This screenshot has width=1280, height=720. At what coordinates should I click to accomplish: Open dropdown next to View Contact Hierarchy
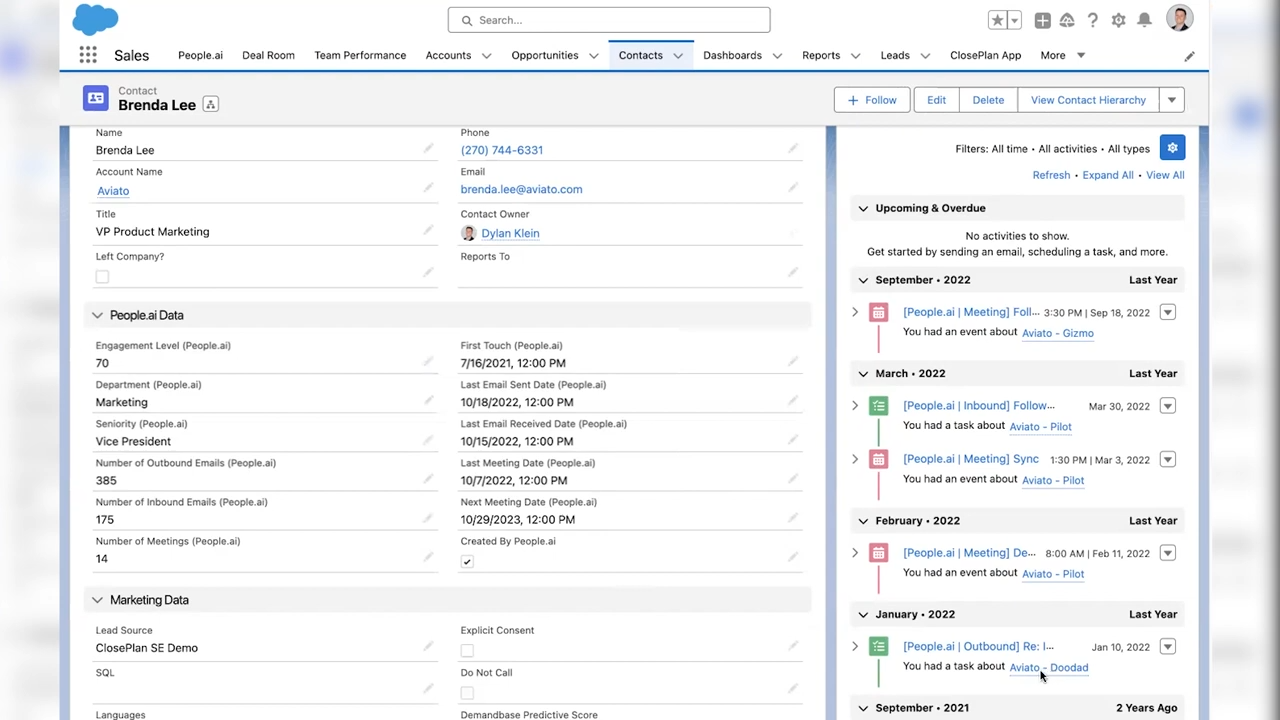pyautogui.click(x=1171, y=100)
